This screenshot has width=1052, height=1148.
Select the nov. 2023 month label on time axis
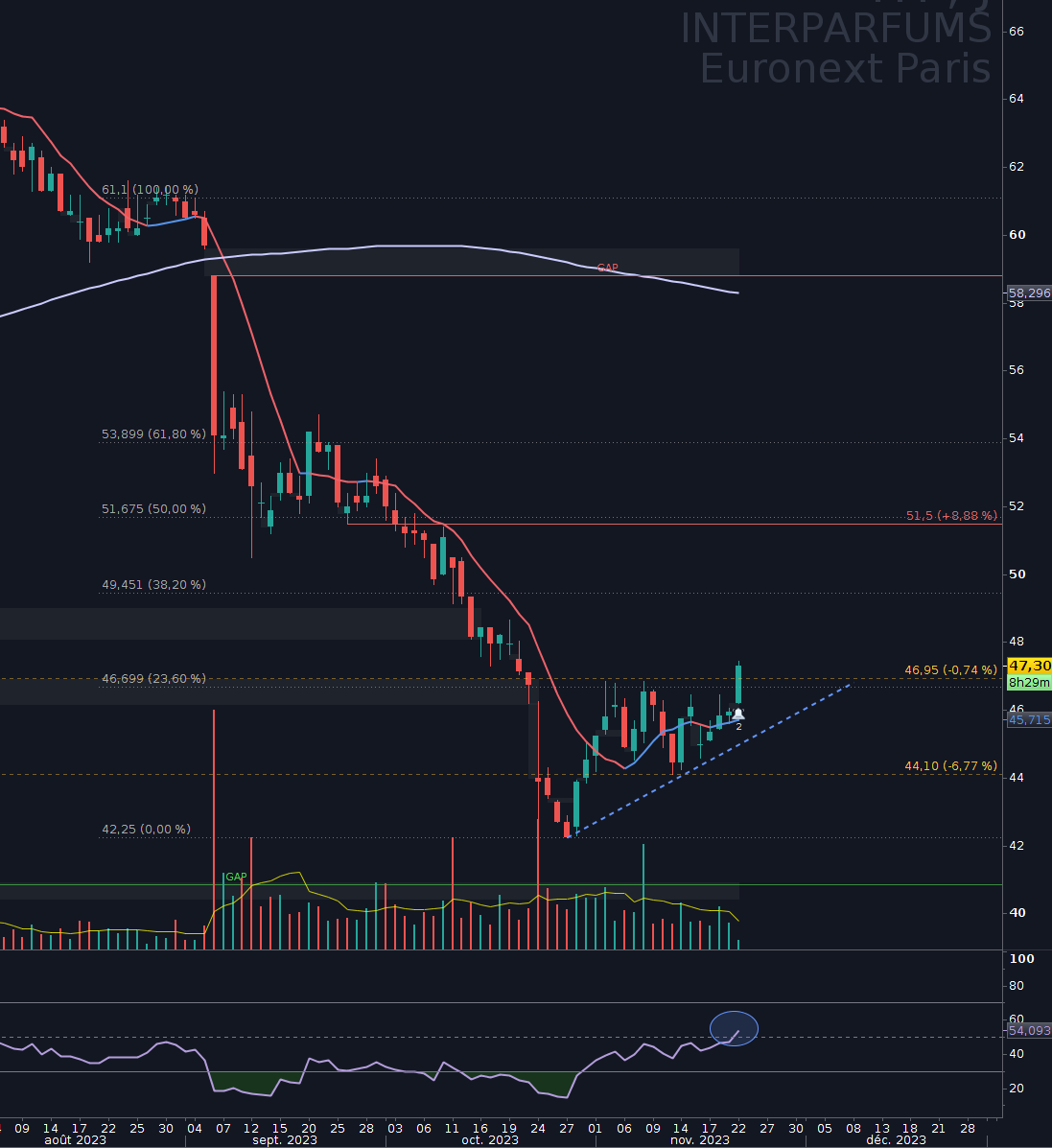(700, 1140)
